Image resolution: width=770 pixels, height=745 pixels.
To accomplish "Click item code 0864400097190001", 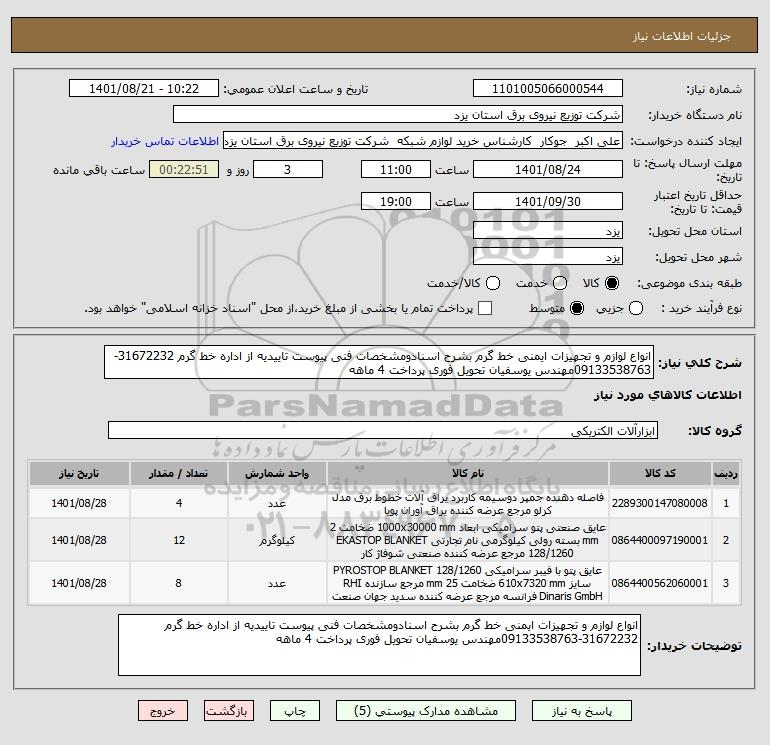I will [660, 540].
